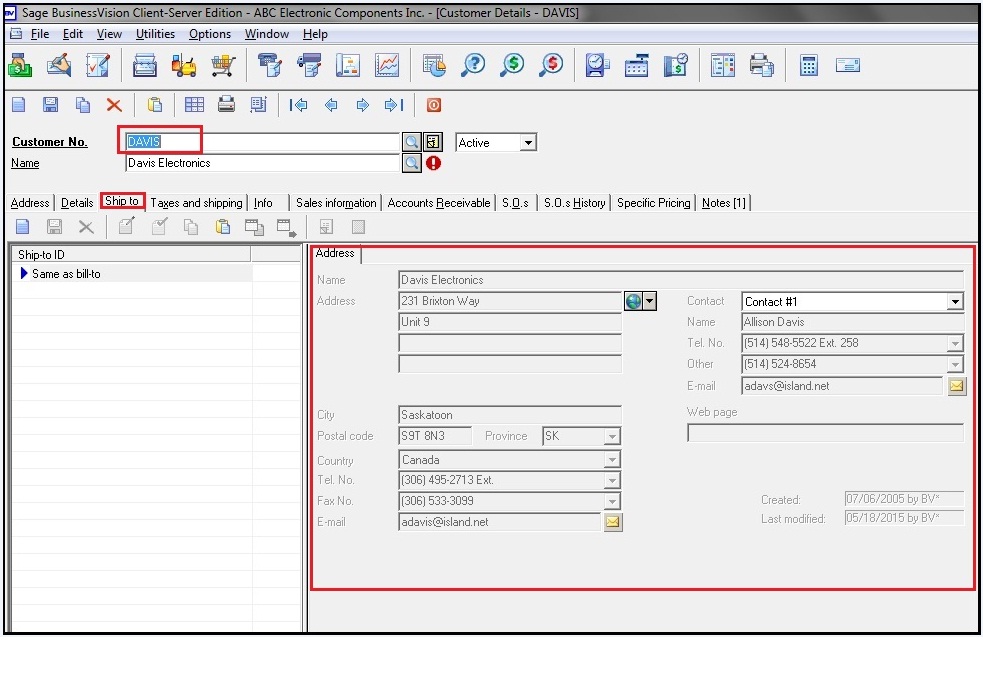
Task: Open the Active status dropdown
Action: pos(528,143)
